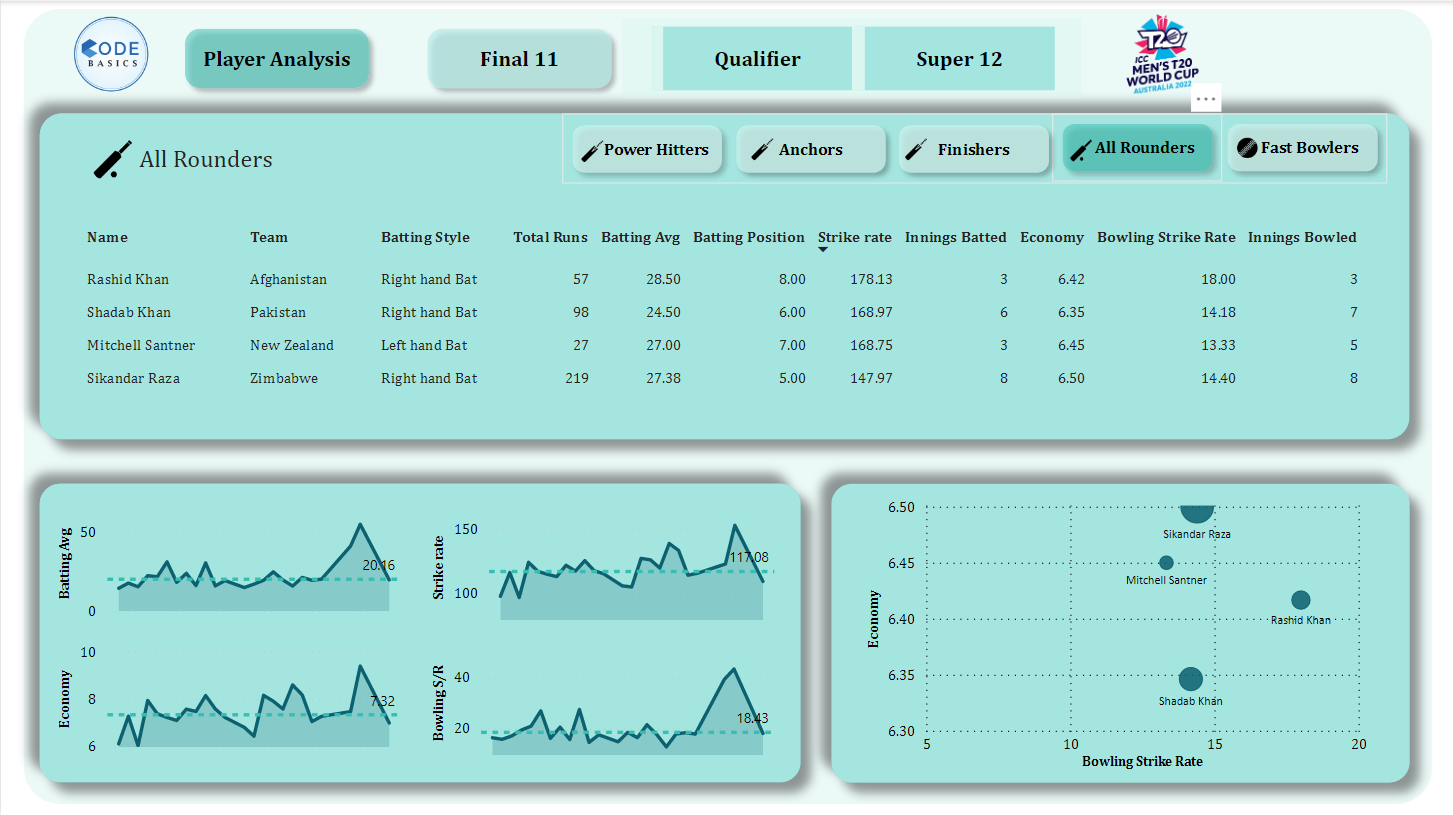Viewport: 1453px width, 815px height.
Task: Enable the Fast Bowlers filter
Action: (1303, 147)
